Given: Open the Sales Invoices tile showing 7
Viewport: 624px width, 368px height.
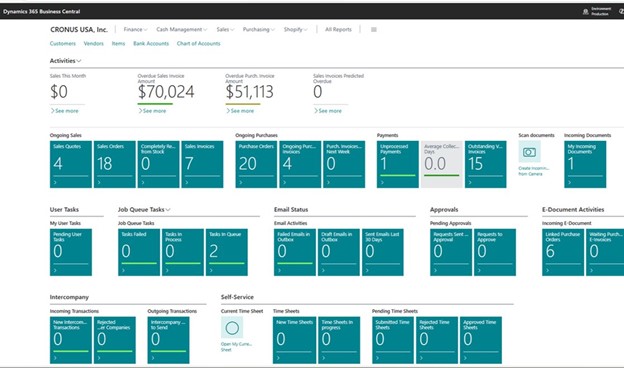Looking at the screenshot, I should tap(202, 164).
